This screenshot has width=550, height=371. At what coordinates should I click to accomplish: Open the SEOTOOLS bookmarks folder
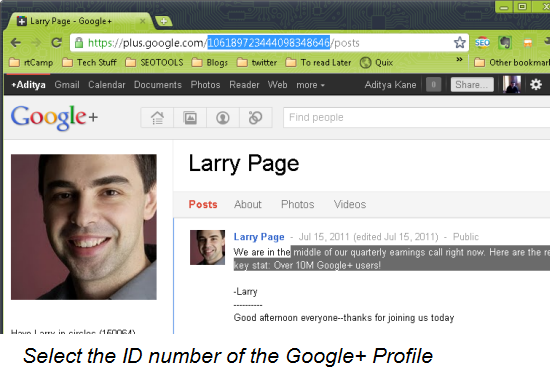click(x=154, y=63)
